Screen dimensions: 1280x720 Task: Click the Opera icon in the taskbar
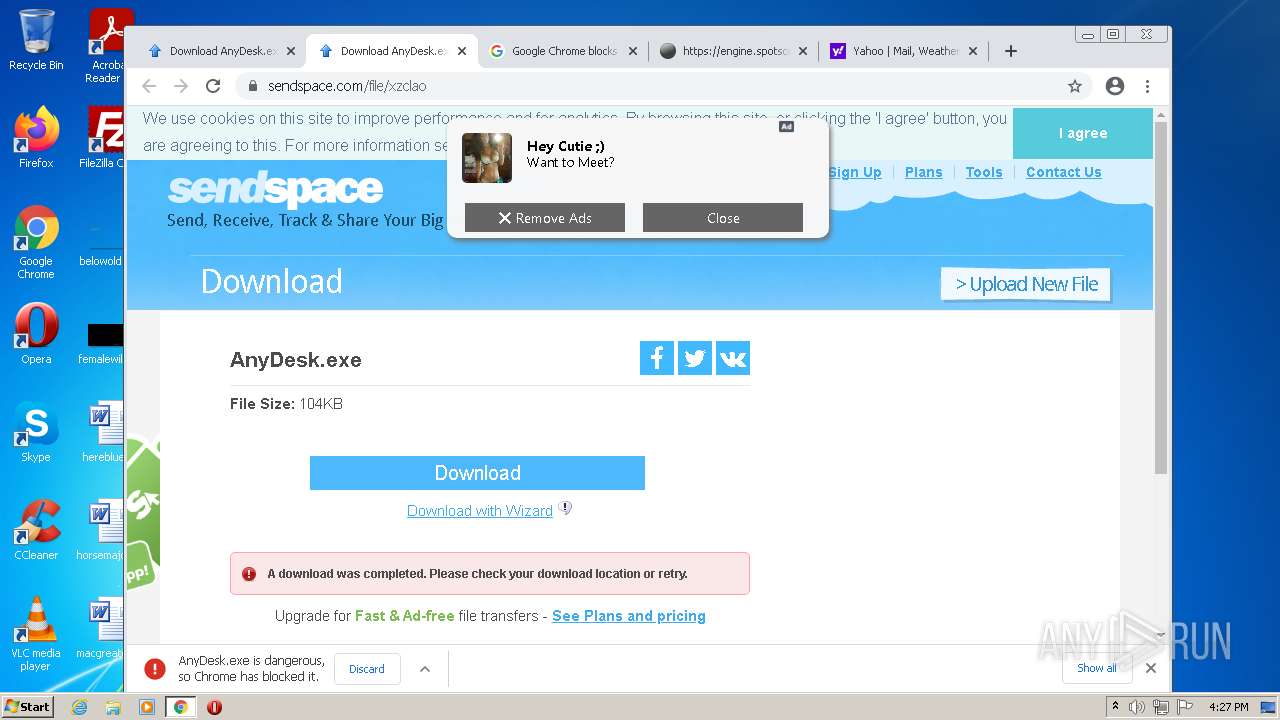point(214,707)
